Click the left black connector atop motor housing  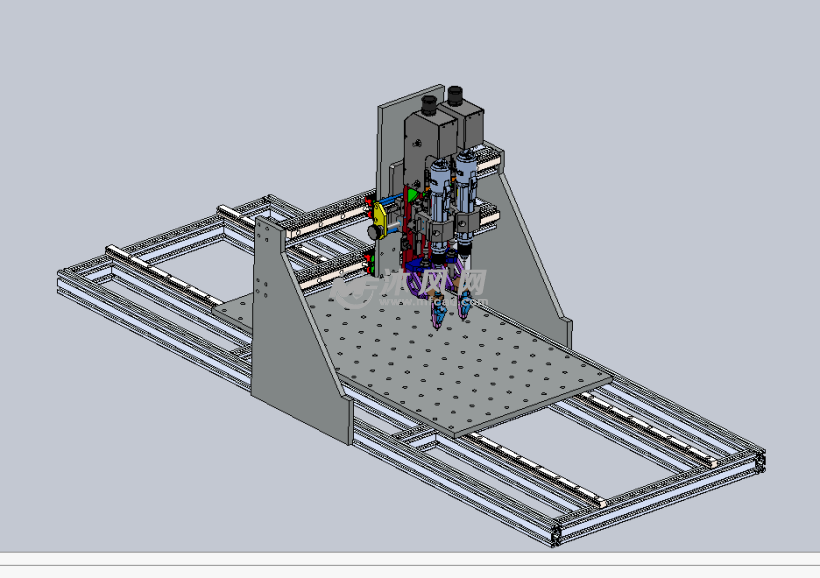tap(429, 105)
